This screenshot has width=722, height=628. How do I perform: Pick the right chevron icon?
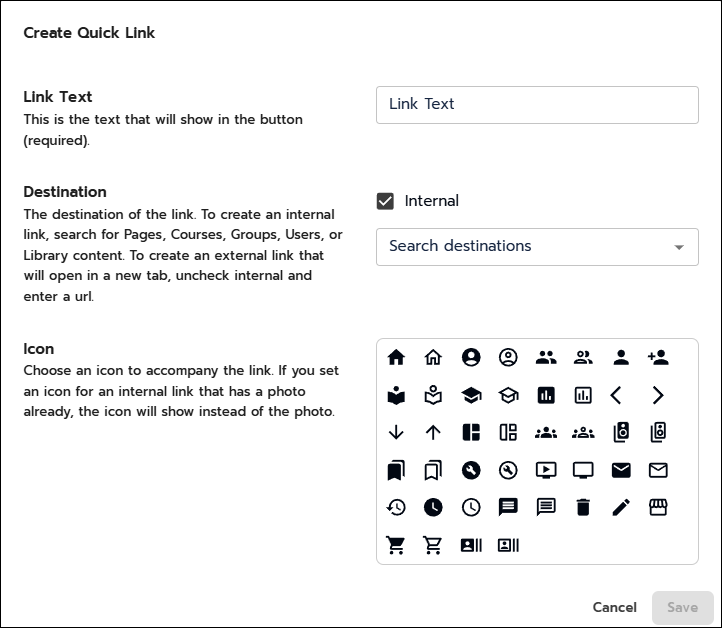(658, 395)
